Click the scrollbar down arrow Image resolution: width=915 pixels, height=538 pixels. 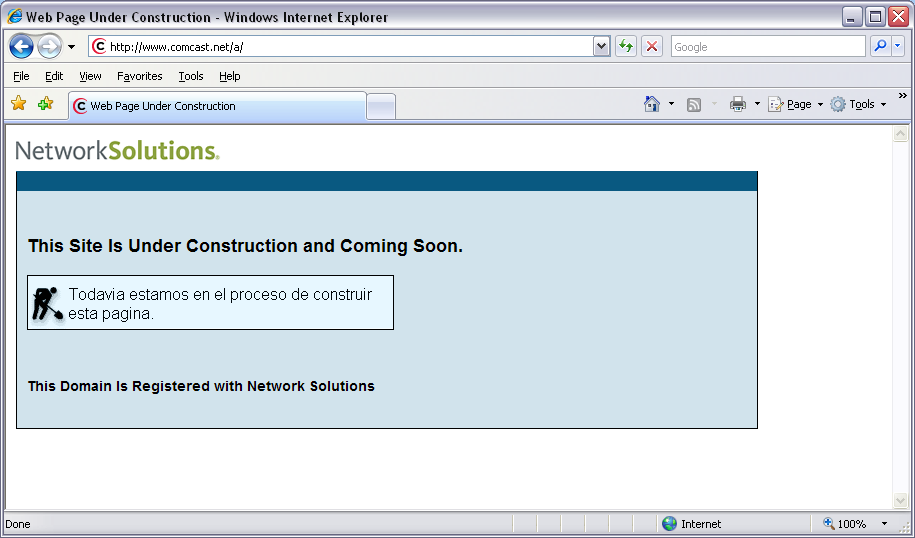click(900, 500)
